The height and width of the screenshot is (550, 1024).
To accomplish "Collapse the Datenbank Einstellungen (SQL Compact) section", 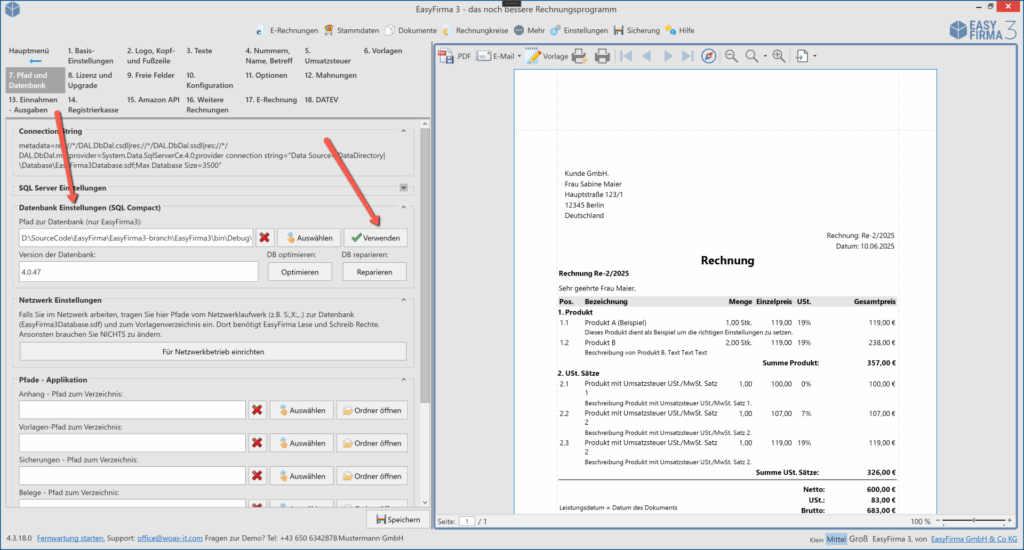I will point(404,207).
